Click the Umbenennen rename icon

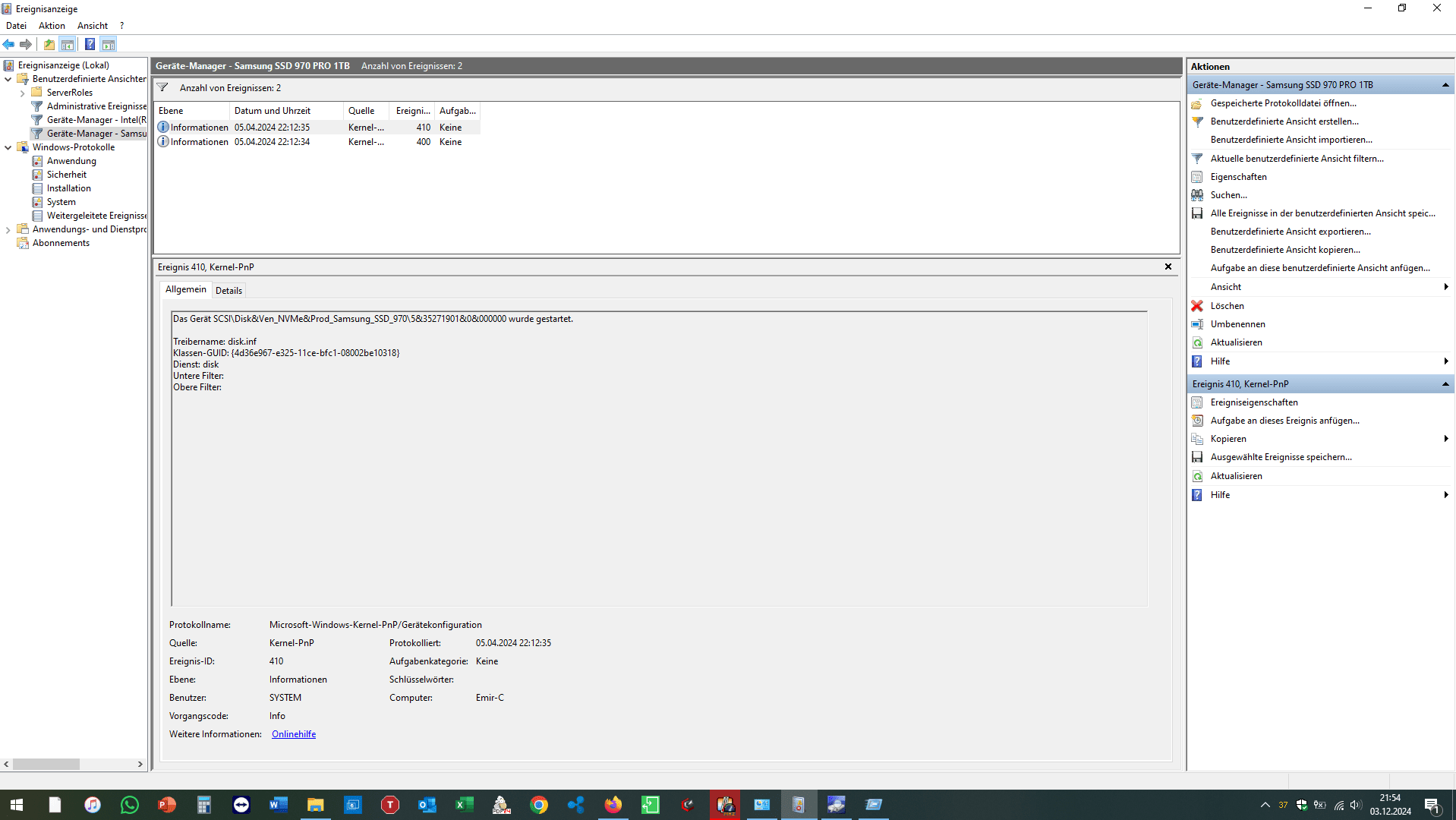point(1197,324)
